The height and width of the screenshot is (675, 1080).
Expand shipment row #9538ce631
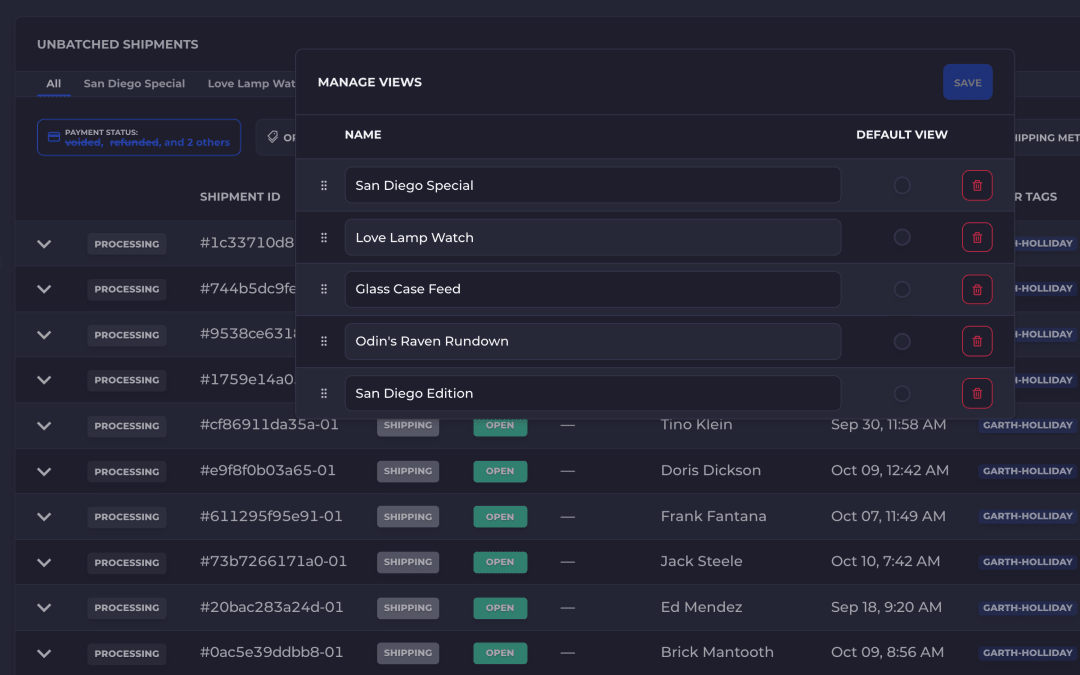(44, 335)
